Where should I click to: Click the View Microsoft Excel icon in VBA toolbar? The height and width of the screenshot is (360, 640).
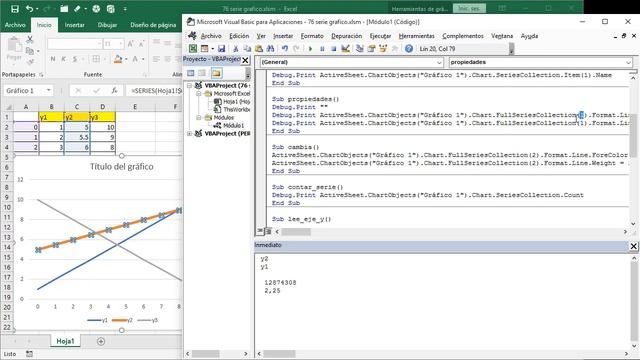click(193, 49)
